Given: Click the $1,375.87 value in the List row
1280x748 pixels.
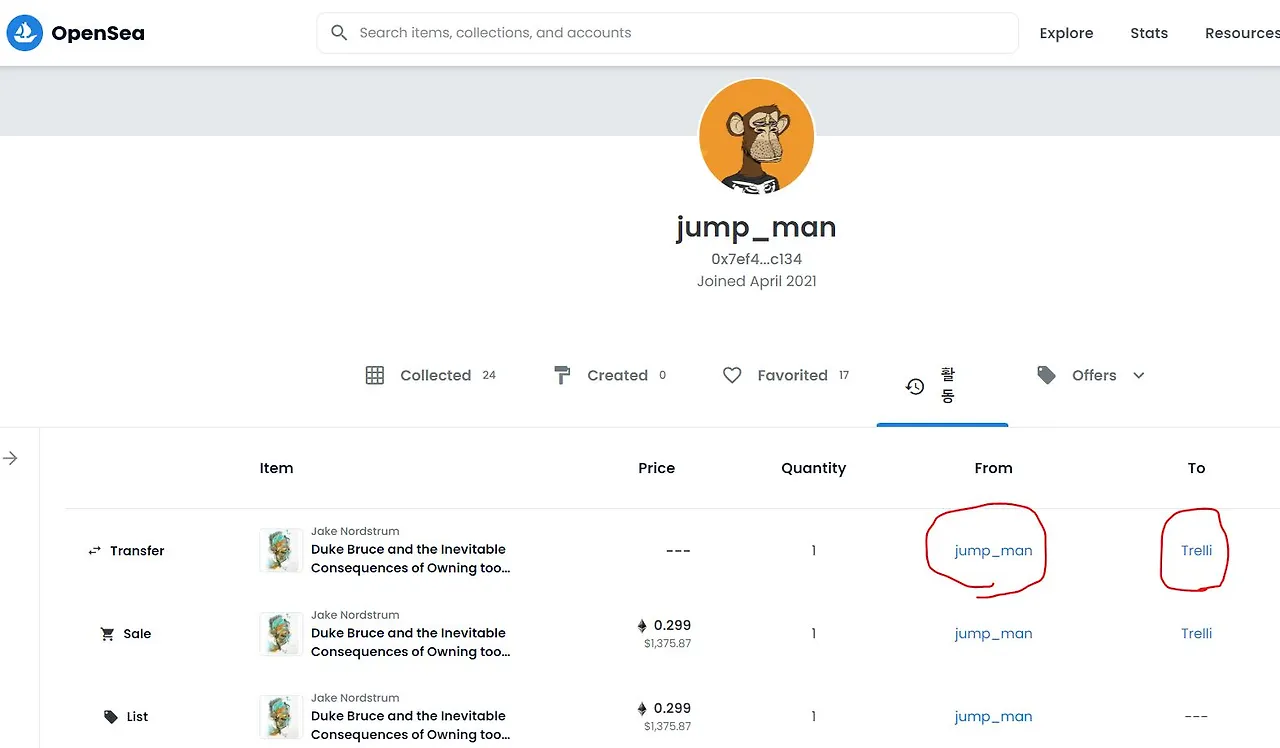Looking at the screenshot, I should pos(667,726).
